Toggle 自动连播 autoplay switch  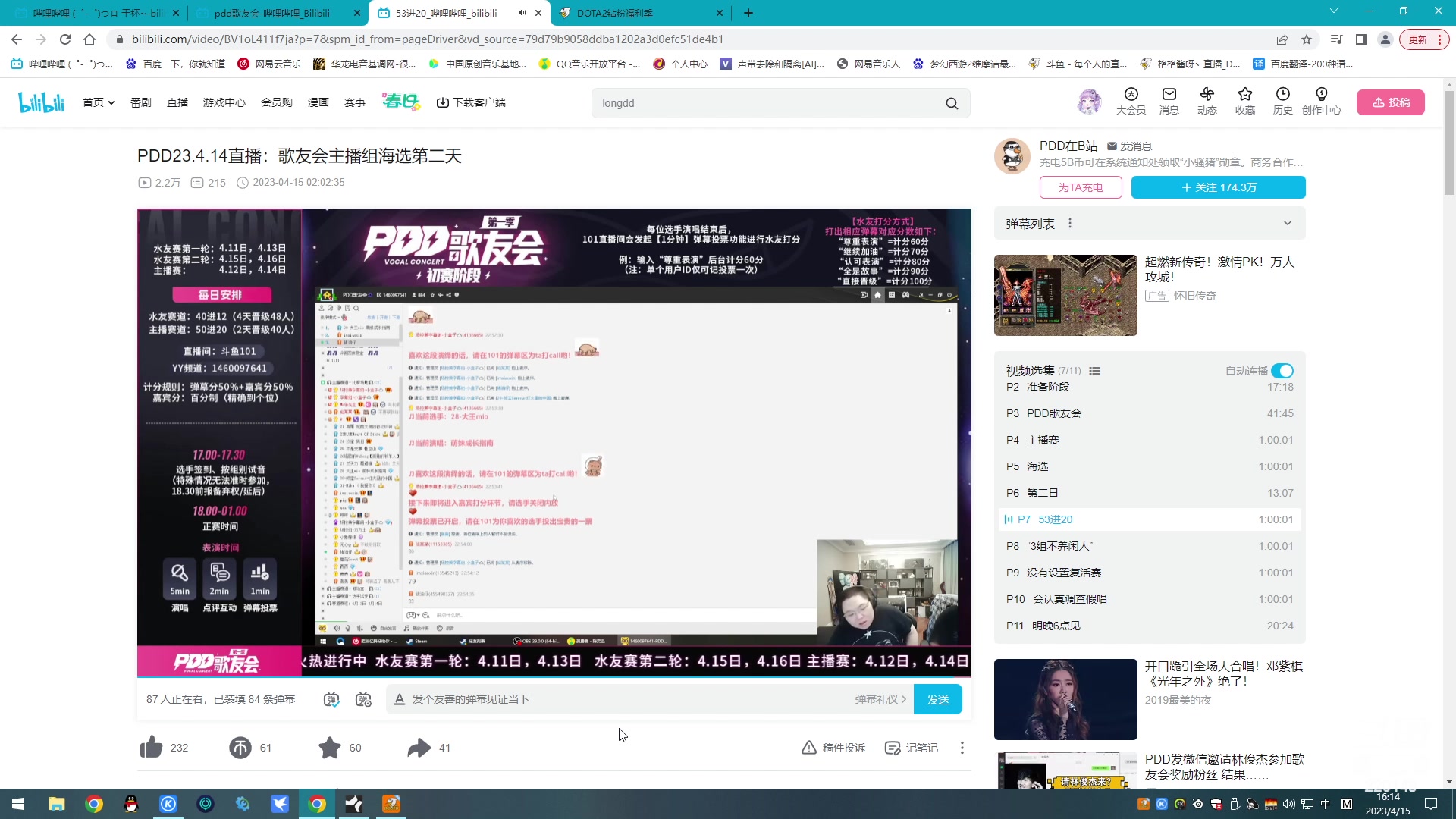click(1282, 371)
